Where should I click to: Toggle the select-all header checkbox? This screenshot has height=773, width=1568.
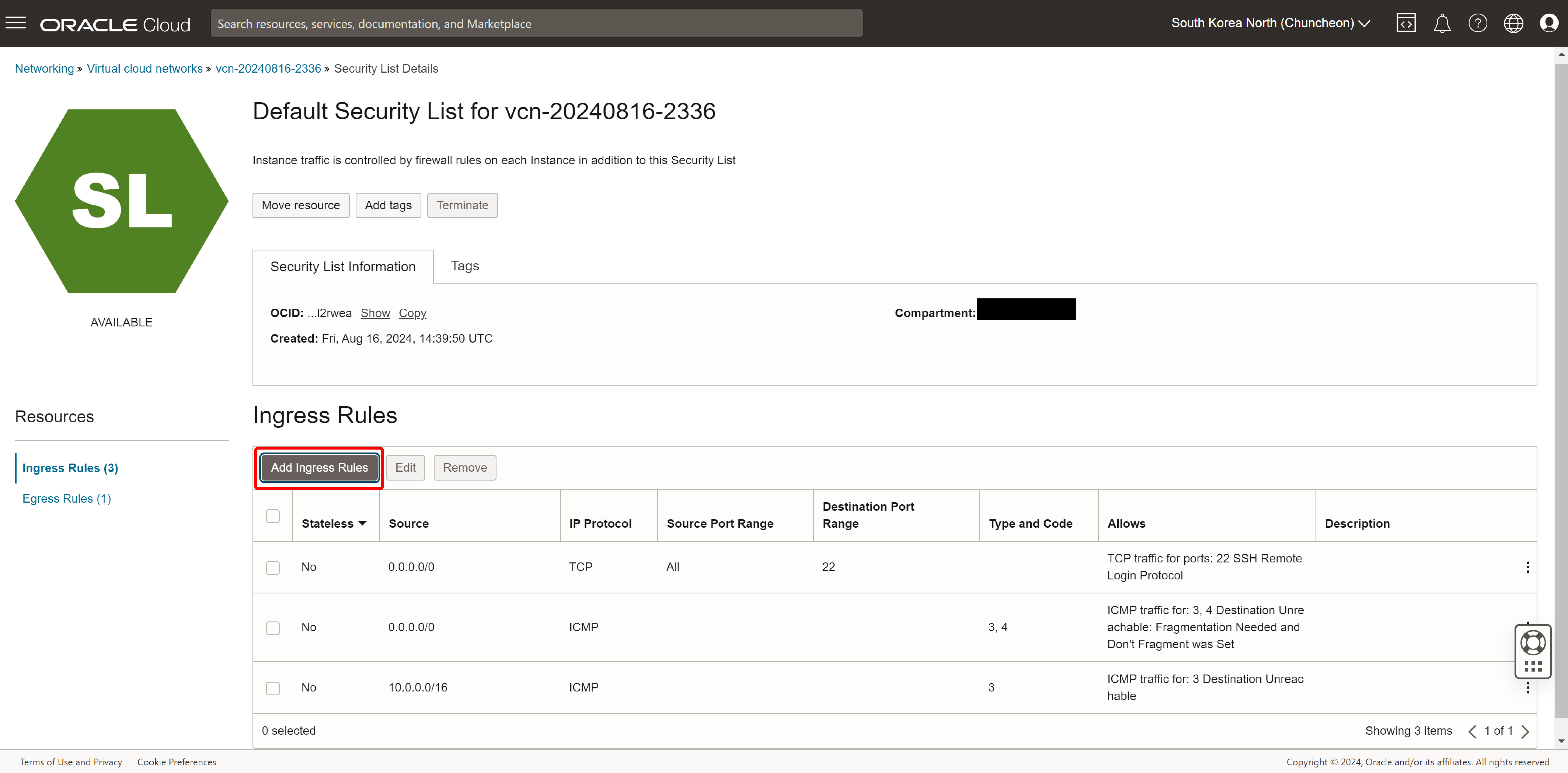[x=273, y=516]
